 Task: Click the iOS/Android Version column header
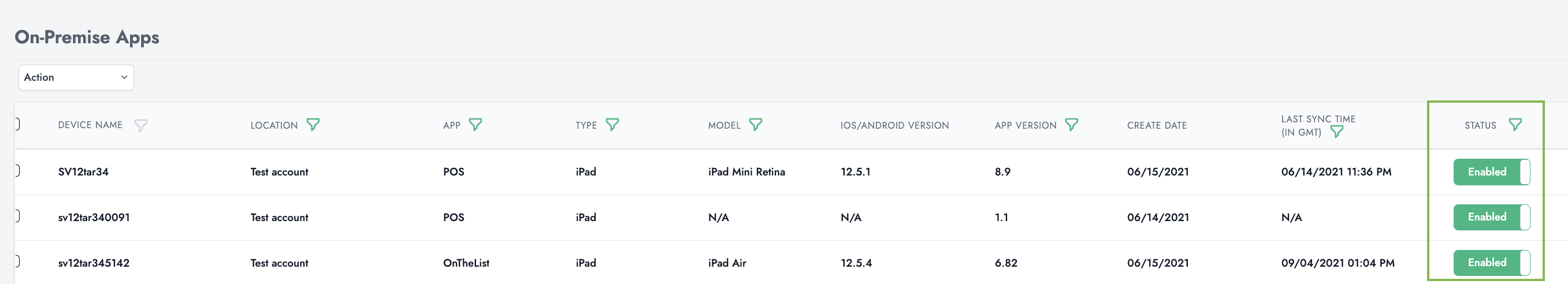[894, 125]
